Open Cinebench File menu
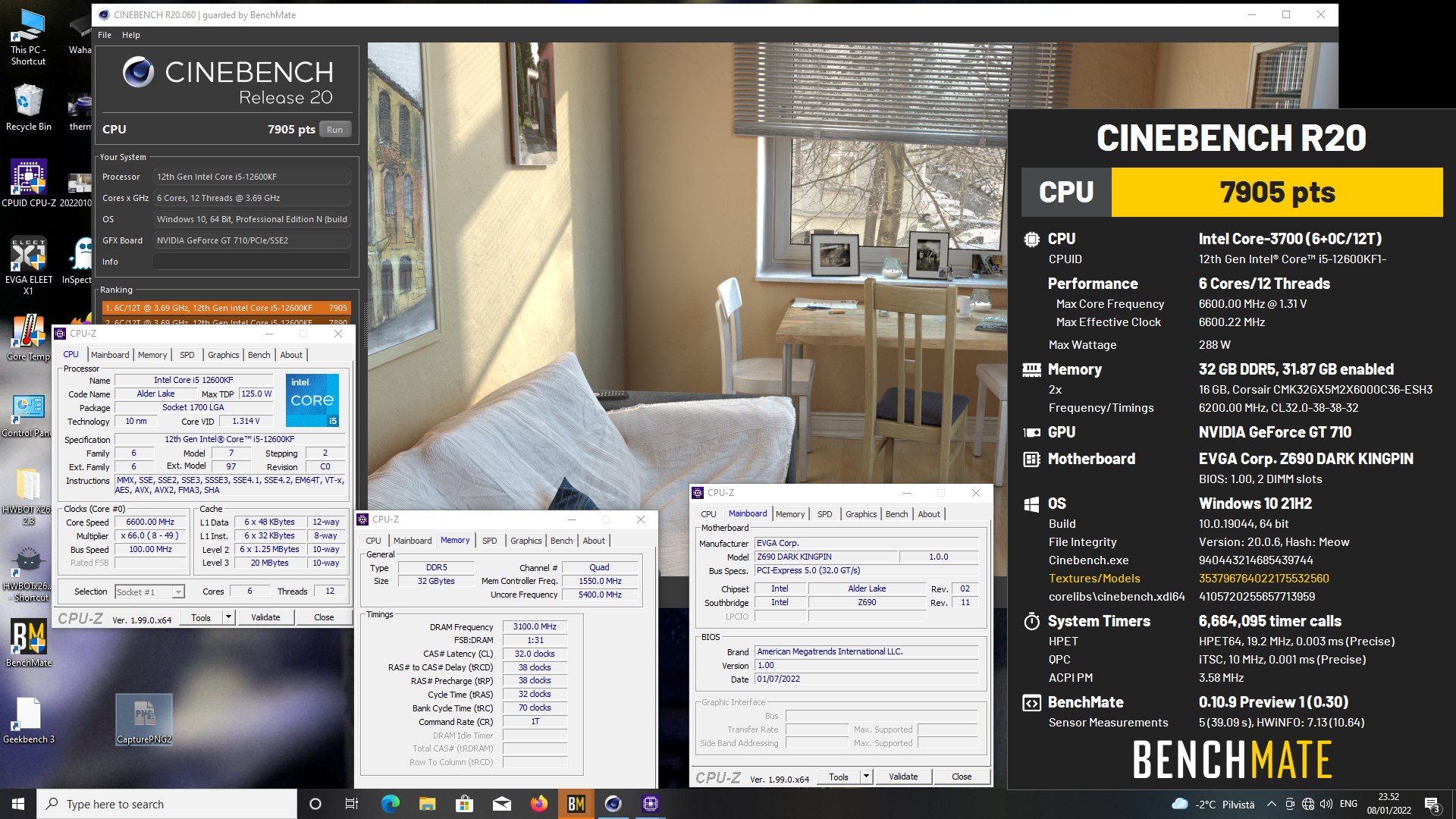 [x=105, y=35]
